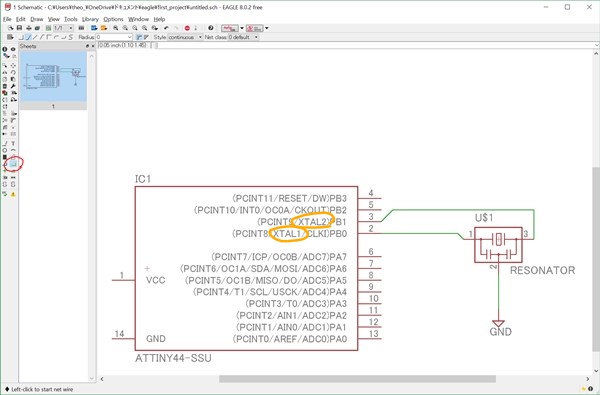Select the highlighted second wire bend style
This screenshot has height=395, width=600.
[28, 37]
